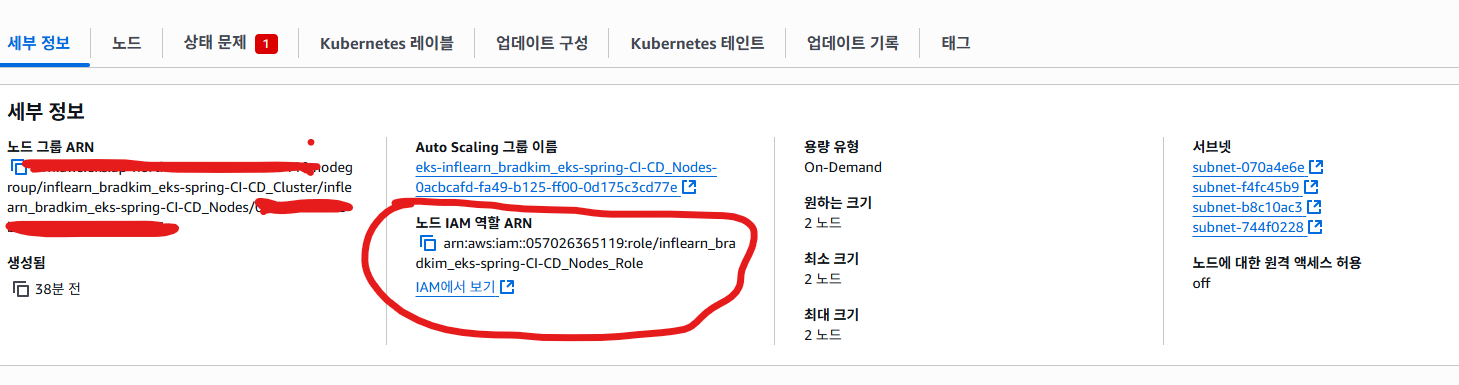The width and height of the screenshot is (1459, 385).
Task: Select the Kubernetes 레이블 tab
Action: 387,43
